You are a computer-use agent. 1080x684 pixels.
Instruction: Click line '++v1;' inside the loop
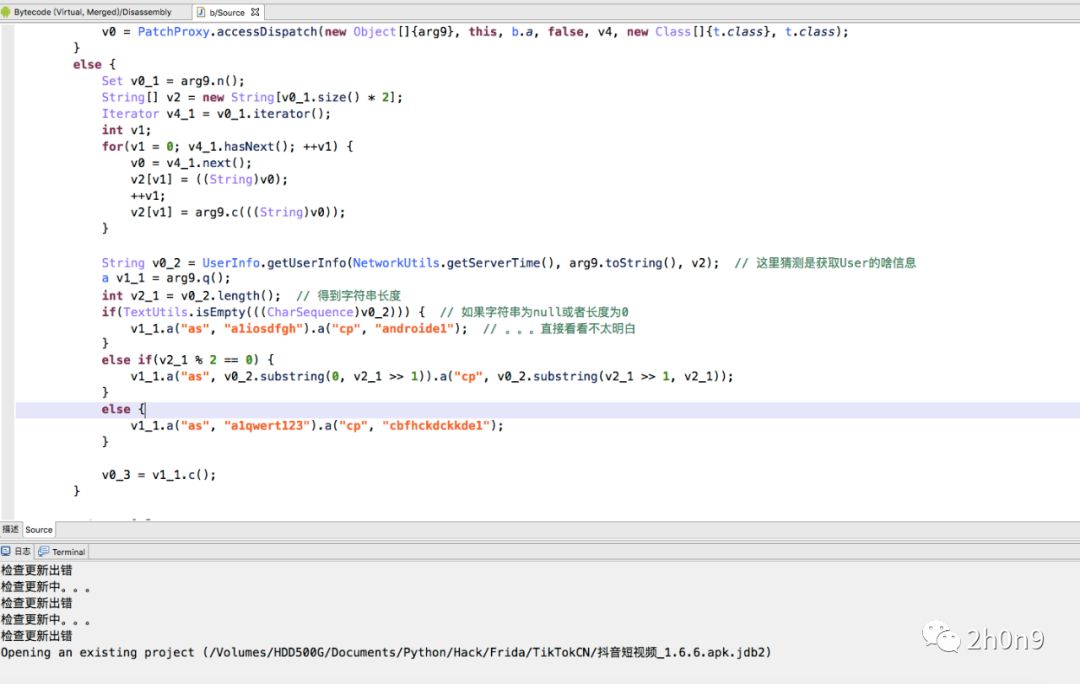click(148, 196)
